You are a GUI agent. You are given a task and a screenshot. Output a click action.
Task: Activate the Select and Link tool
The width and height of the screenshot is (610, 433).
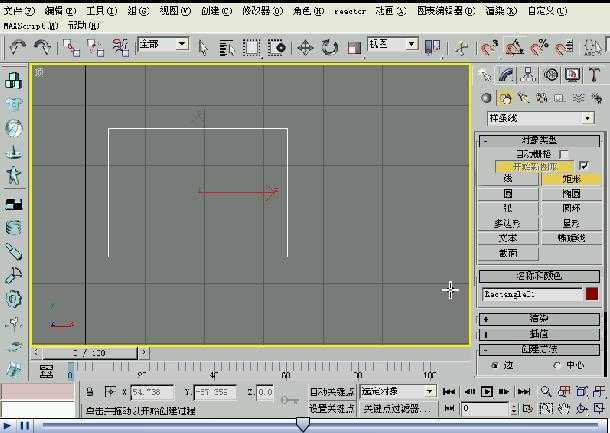(x=72, y=47)
